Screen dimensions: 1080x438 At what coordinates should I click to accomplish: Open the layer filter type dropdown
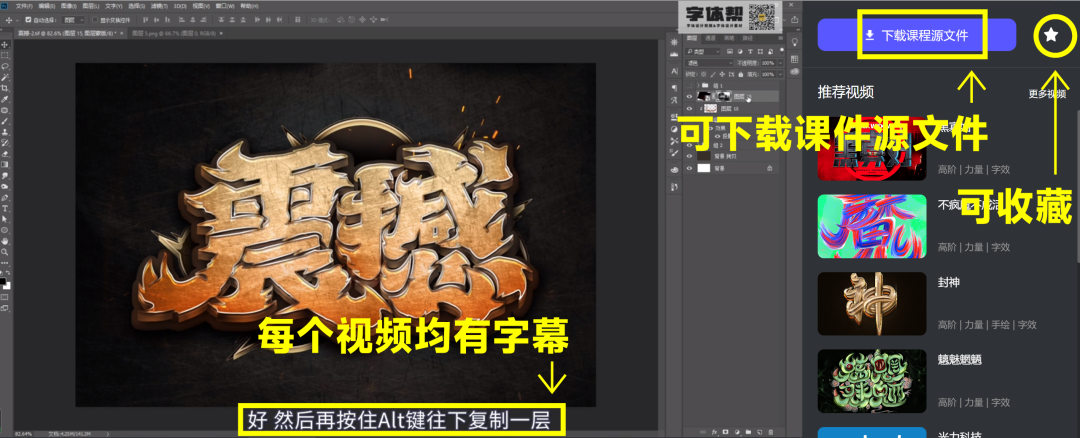click(703, 52)
